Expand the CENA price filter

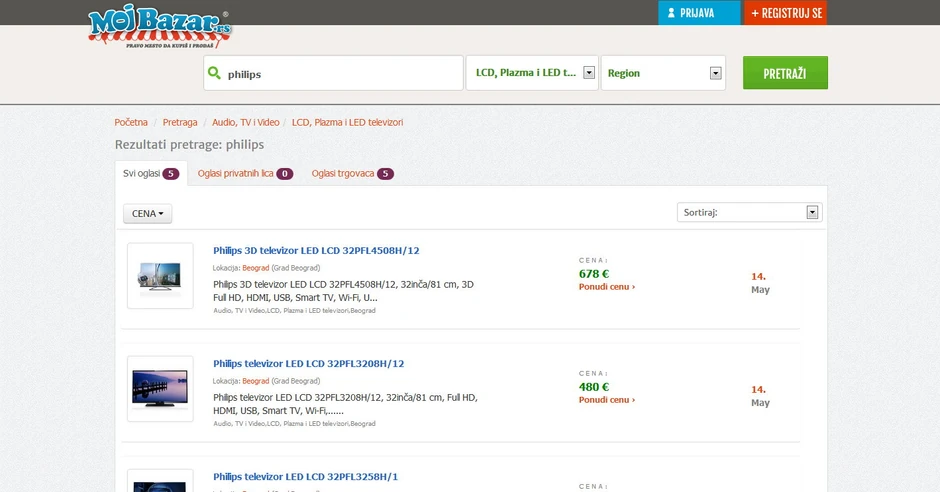[147, 213]
